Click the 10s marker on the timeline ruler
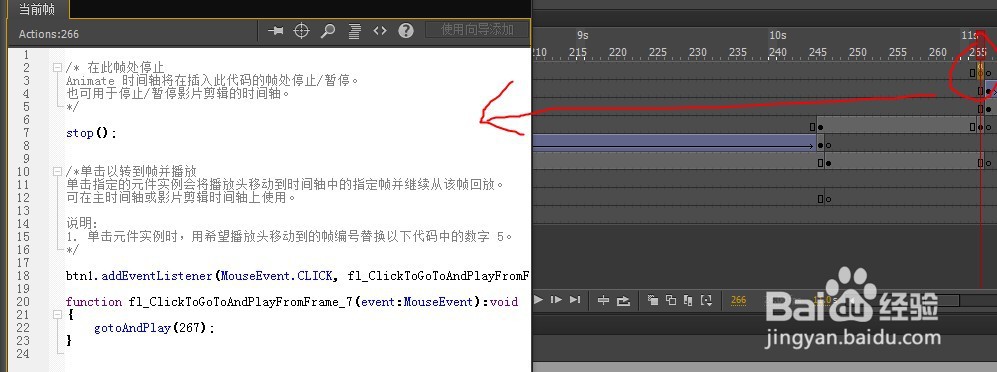997x372 pixels. [778, 35]
